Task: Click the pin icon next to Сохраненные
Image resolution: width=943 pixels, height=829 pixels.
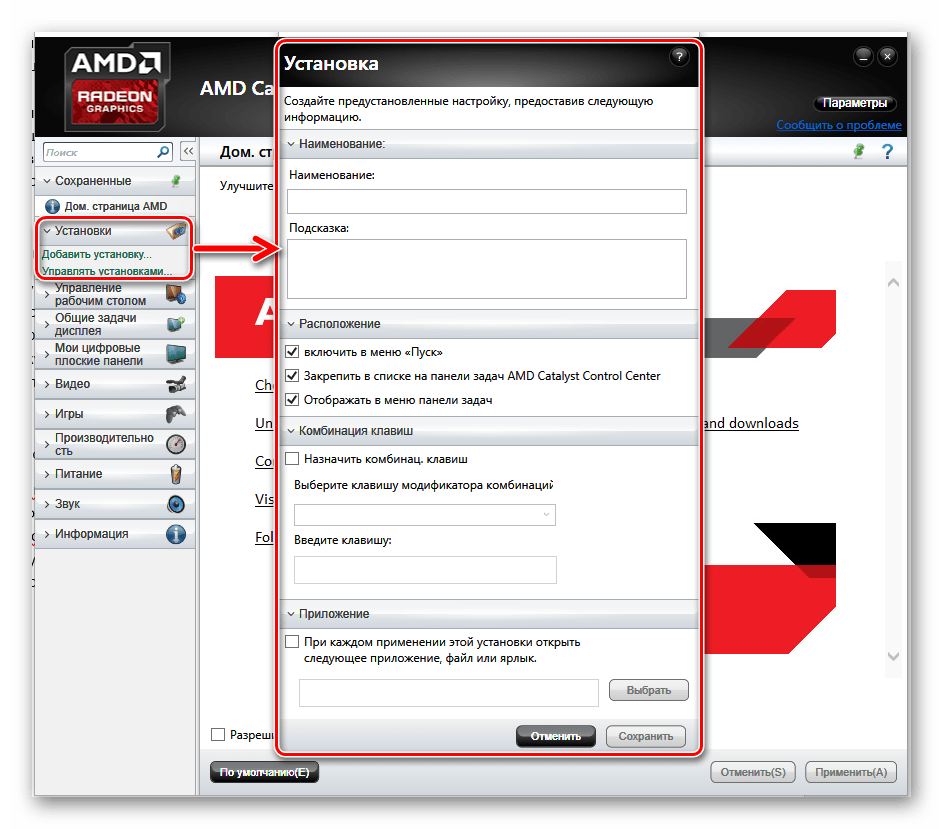Action: click(176, 180)
